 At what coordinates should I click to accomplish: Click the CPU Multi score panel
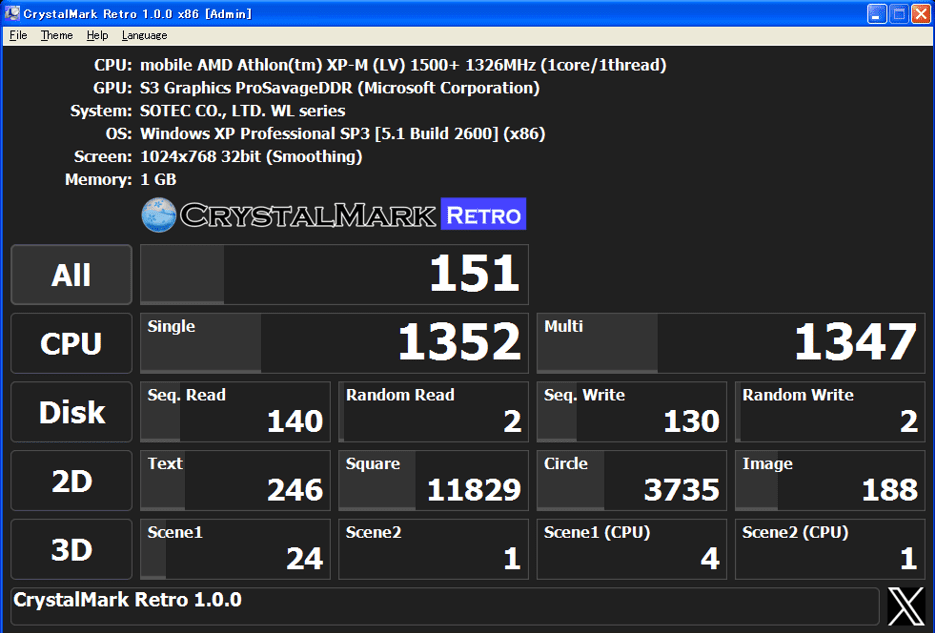(x=731, y=343)
